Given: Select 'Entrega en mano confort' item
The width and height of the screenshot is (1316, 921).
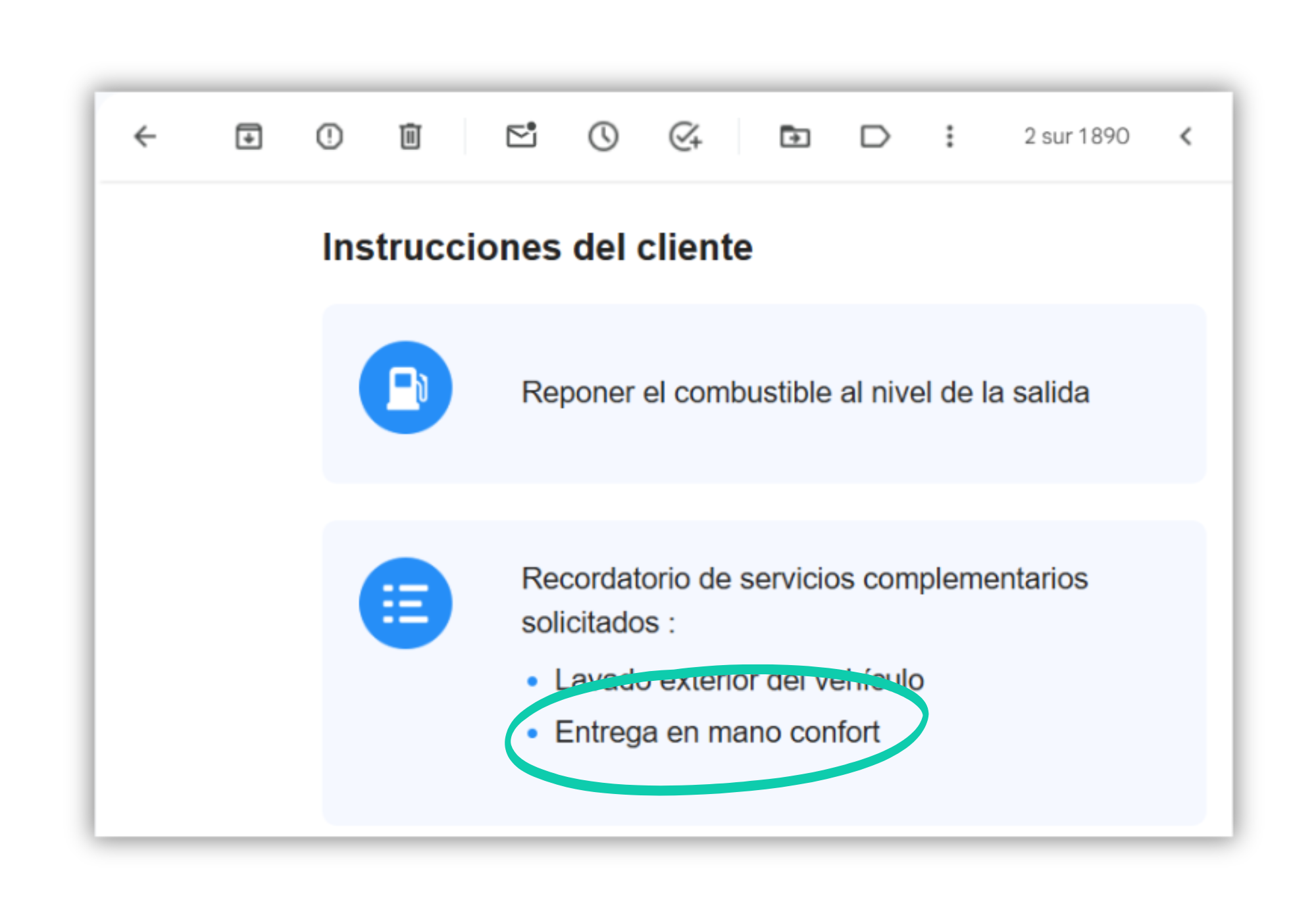Looking at the screenshot, I should (x=717, y=732).
